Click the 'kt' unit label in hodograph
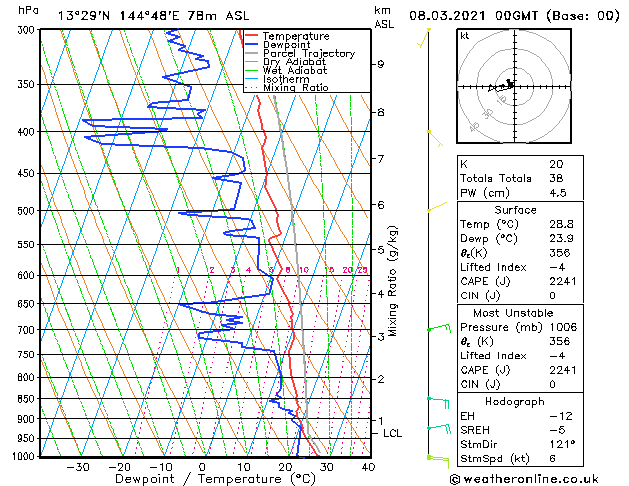Screen dimensions: 629x486 click(465, 36)
